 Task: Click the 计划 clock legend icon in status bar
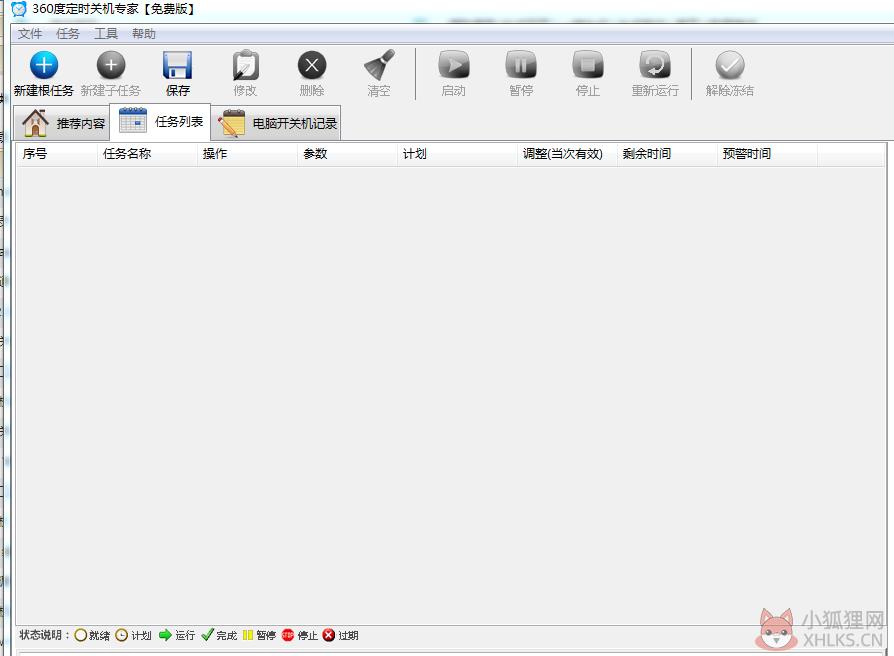(x=121, y=635)
